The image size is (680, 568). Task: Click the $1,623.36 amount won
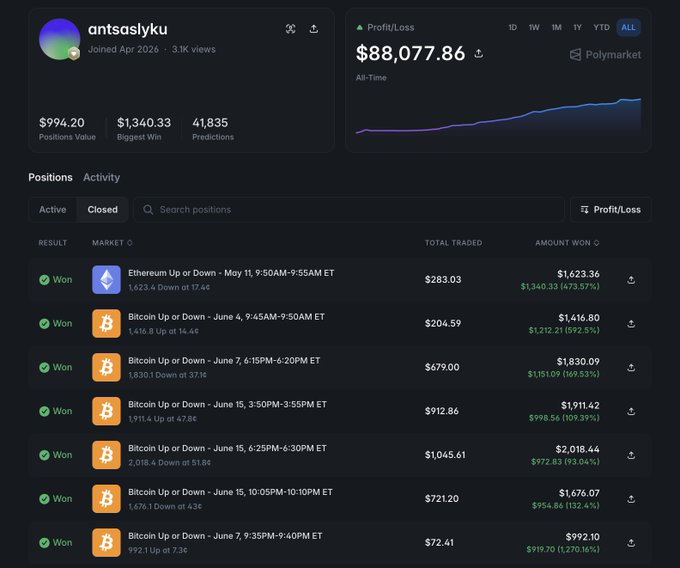pos(578,274)
